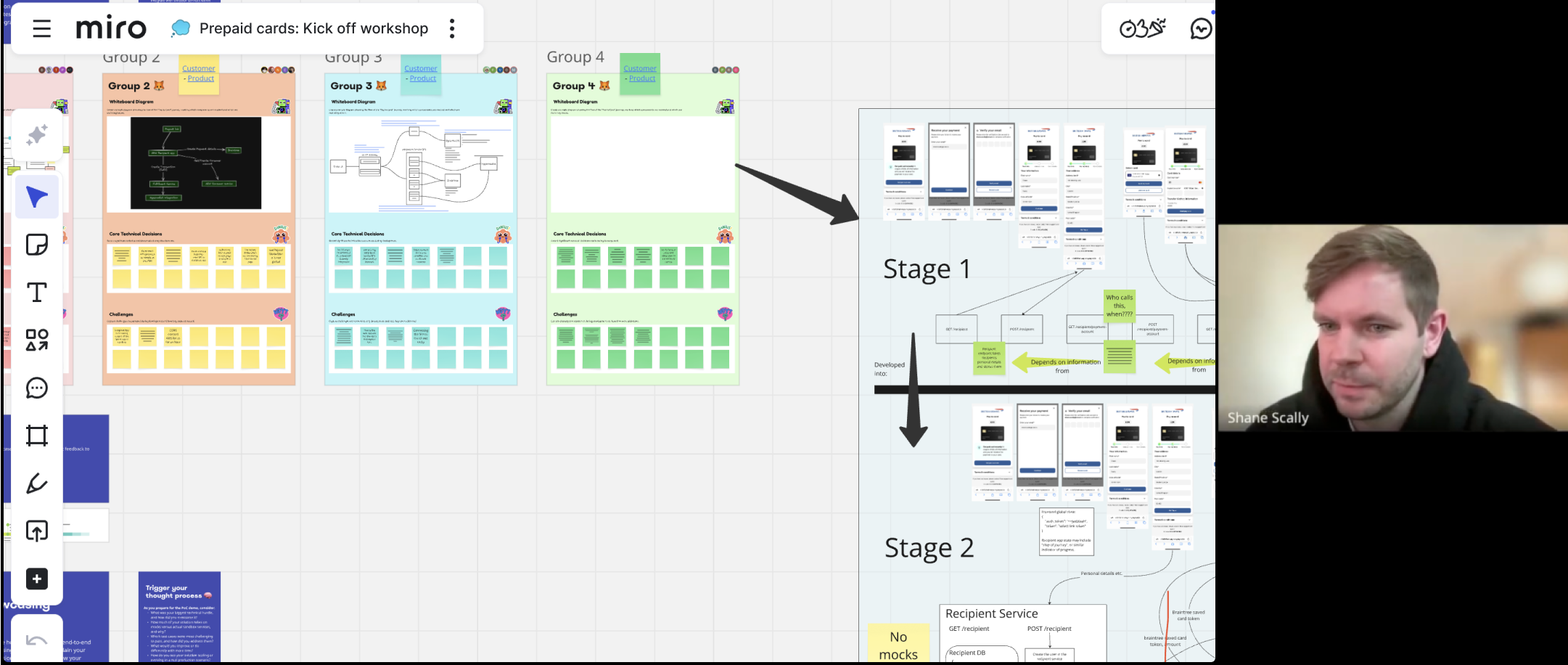Expand more tools with the plus button
This screenshot has width=1568, height=665.
[37, 579]
